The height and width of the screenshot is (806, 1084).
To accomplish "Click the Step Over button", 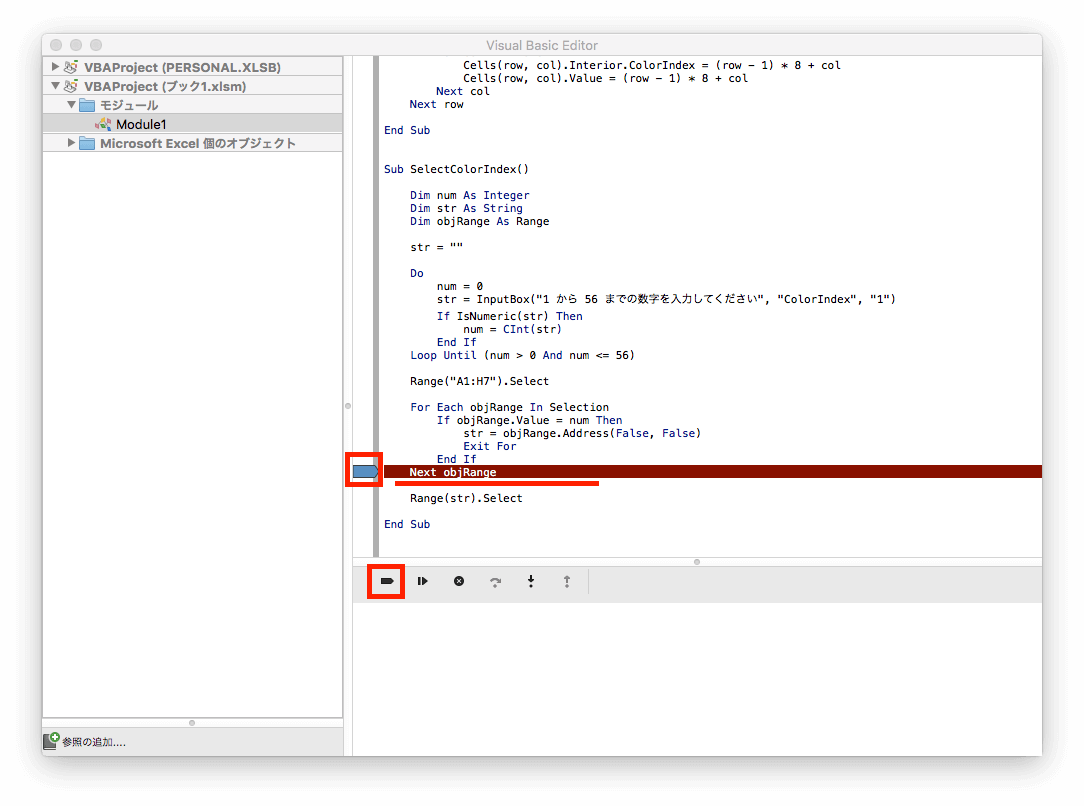I will click(495, 582).
